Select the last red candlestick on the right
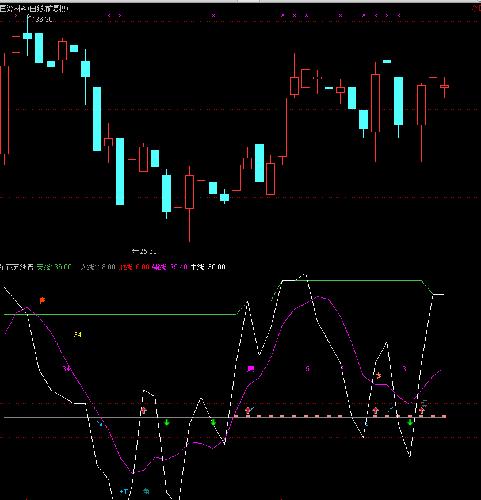Screen dimensions: 481x500 tap(444, 87)
